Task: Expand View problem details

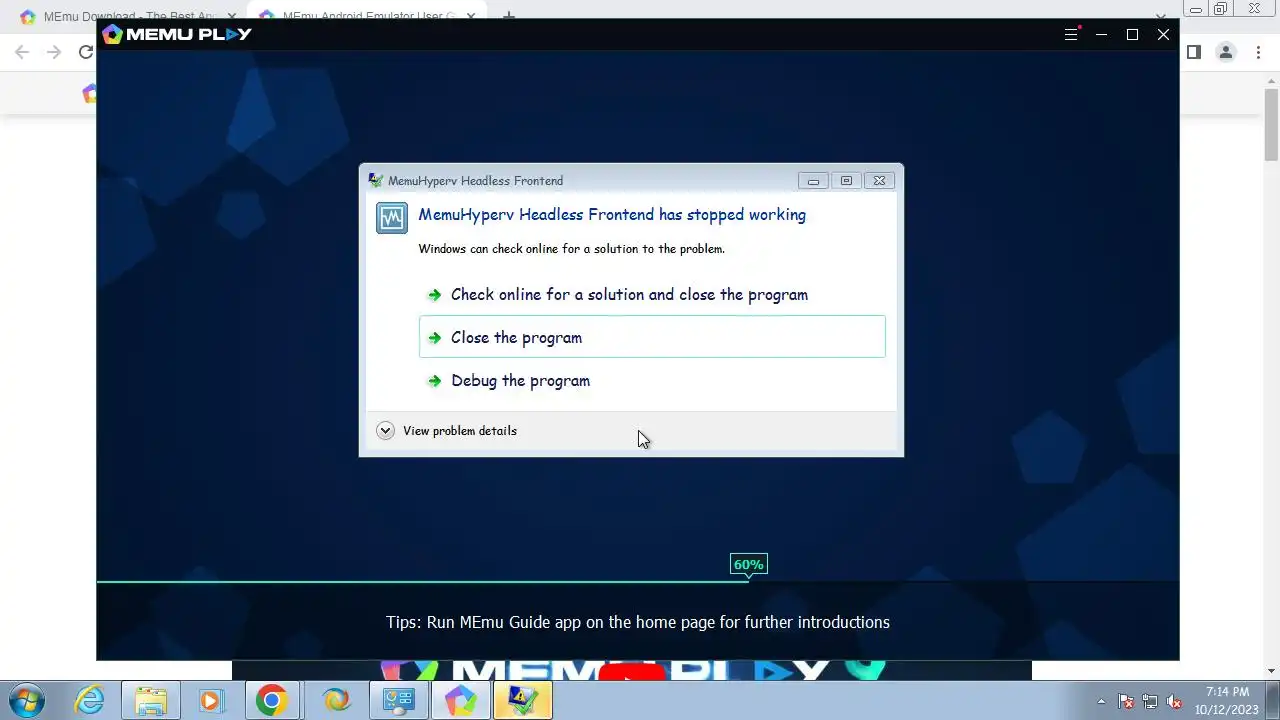Action: 447,431
